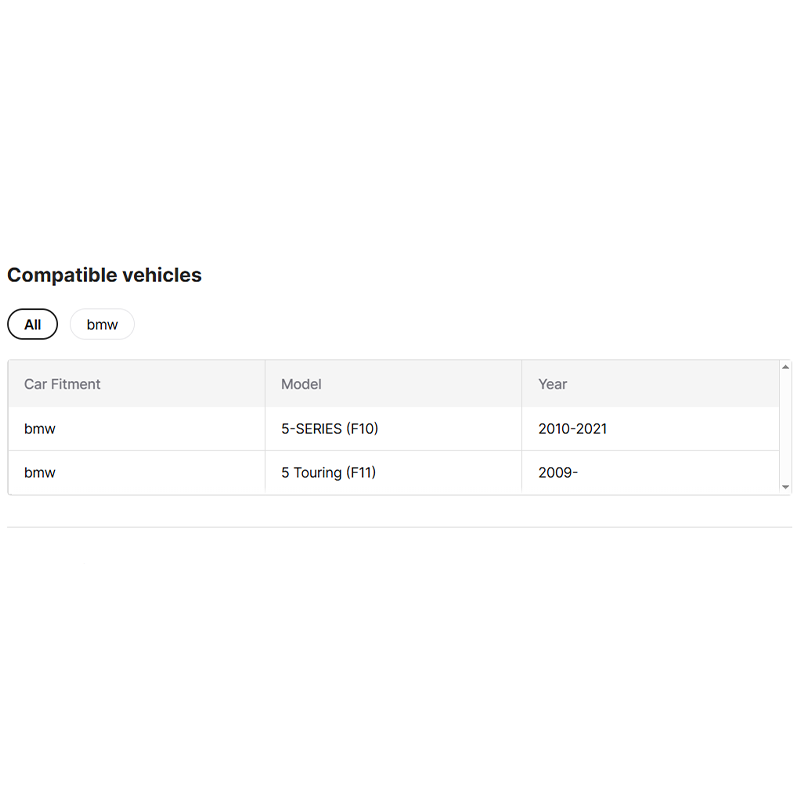Select bmw cell in the 5-SERIES row
The height and width of the screenshot is (800, 800).
(x=40, y=429)
